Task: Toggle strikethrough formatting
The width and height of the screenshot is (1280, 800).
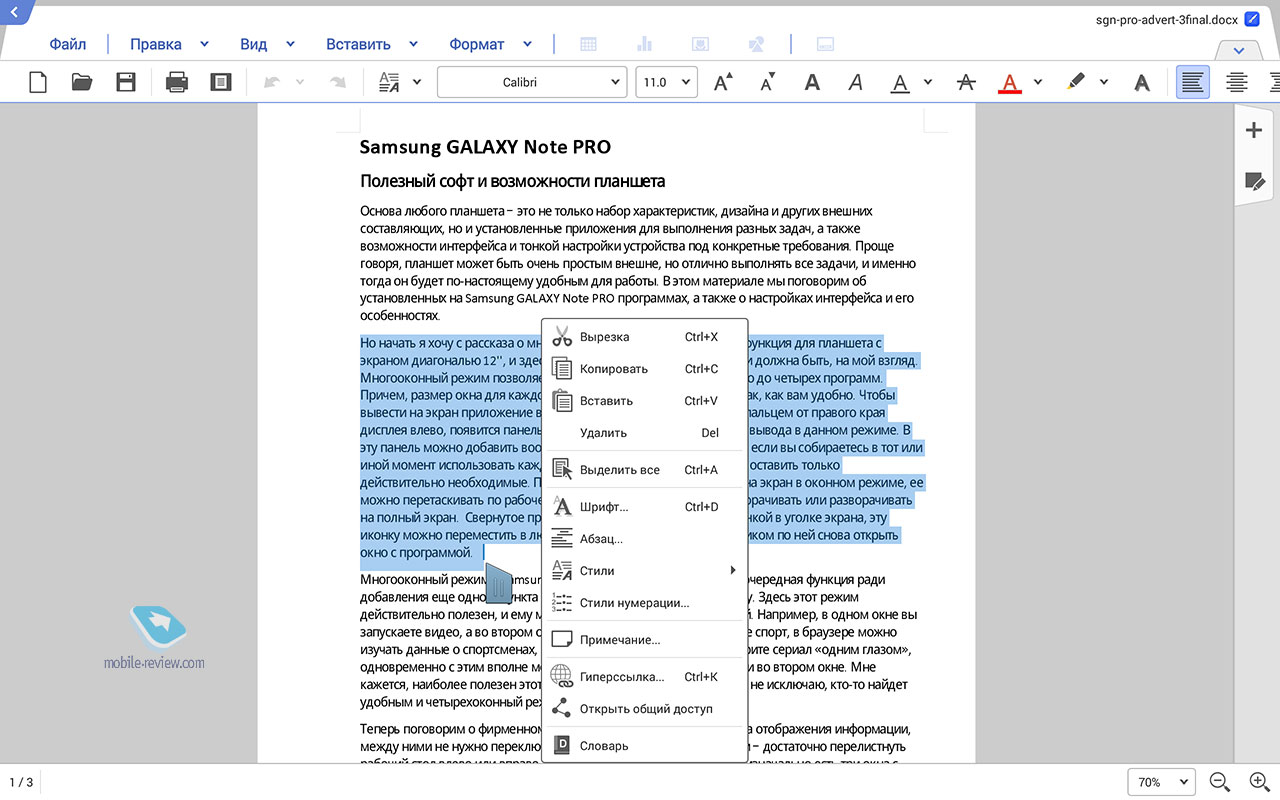Action: coord(965,82)
